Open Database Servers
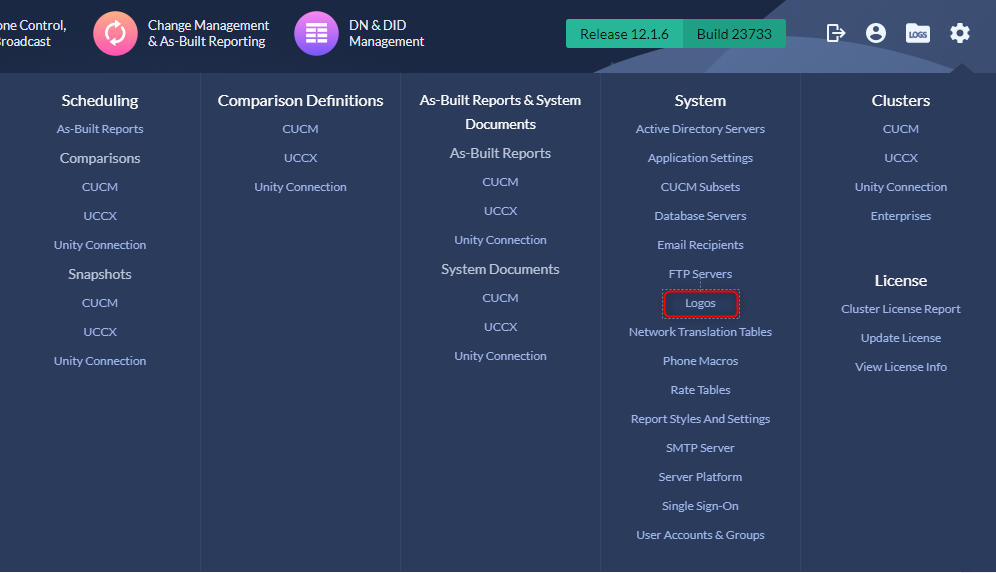Screen dimensions: 996x573 700,216
